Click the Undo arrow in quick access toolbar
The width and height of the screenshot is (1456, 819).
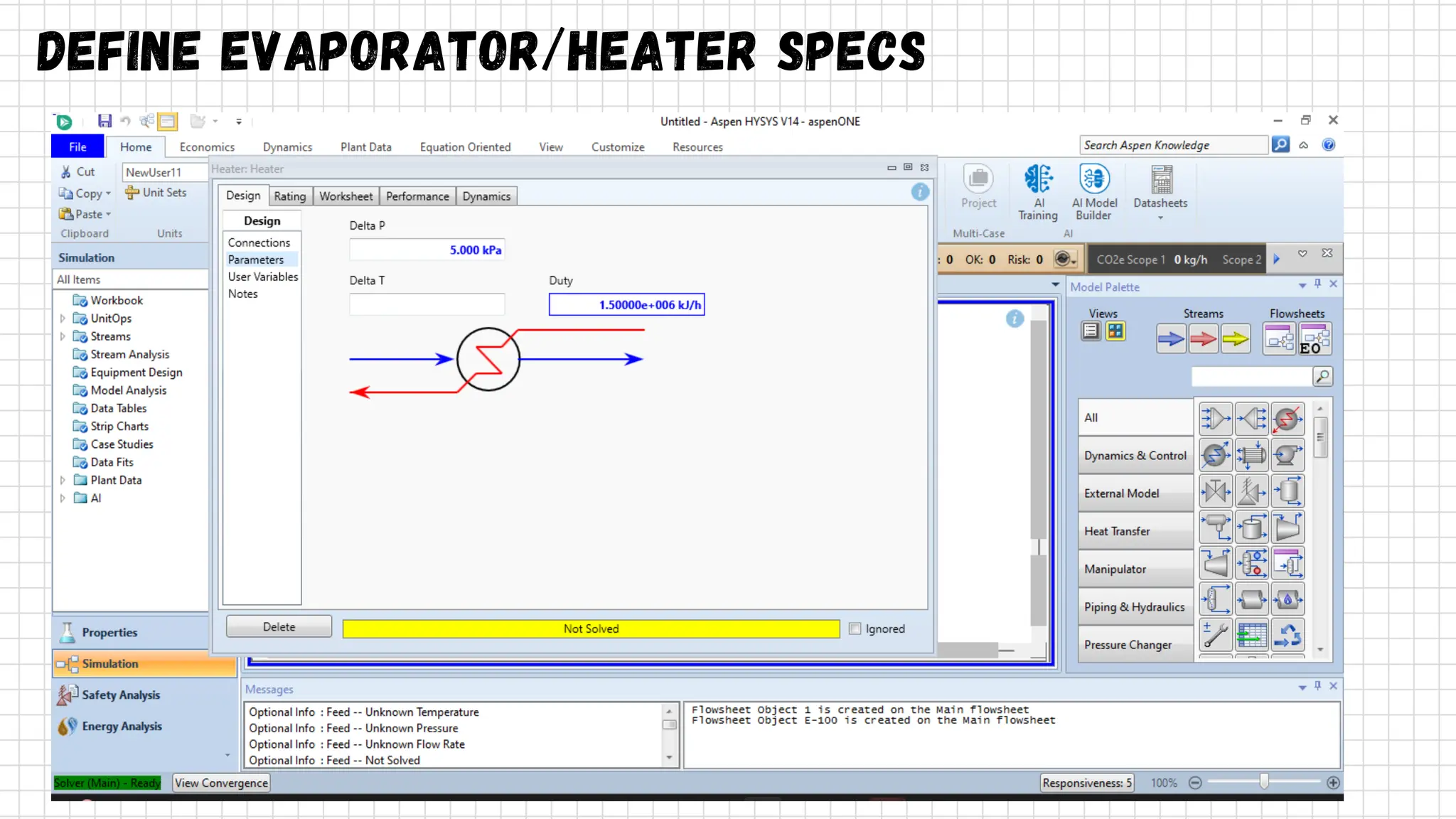pyautogui.click(x=126, y=121)
